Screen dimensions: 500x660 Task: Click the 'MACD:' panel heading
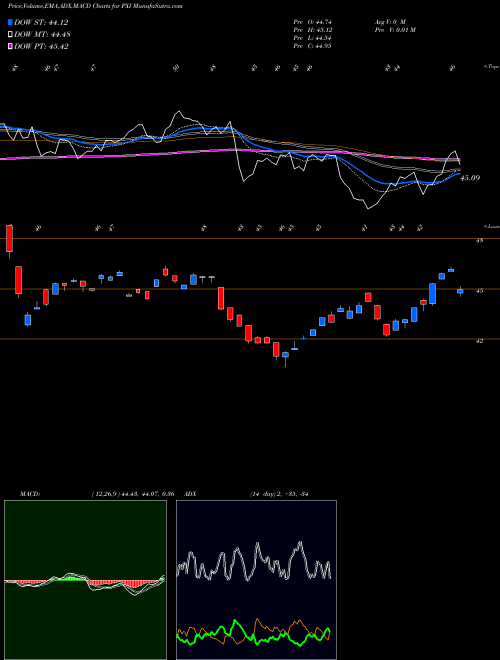(30, 494)
